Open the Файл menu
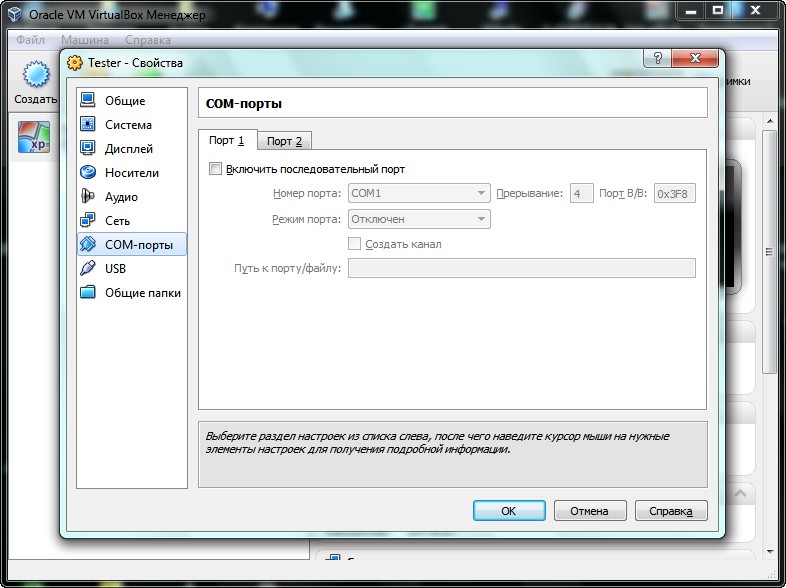The width and height of the screenshot is (786, 588). coord(30,40)
